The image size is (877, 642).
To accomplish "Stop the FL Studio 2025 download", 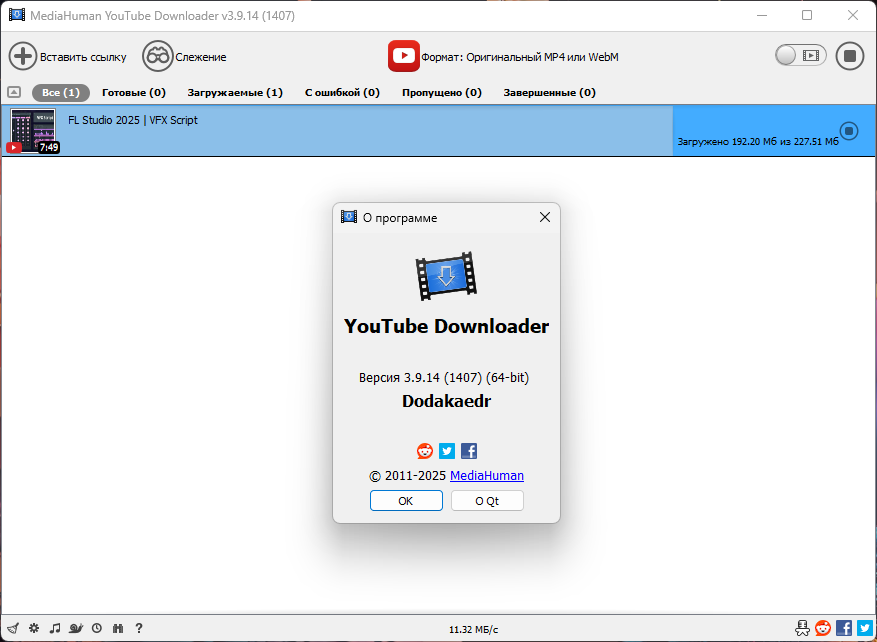I will coord(848,131).
